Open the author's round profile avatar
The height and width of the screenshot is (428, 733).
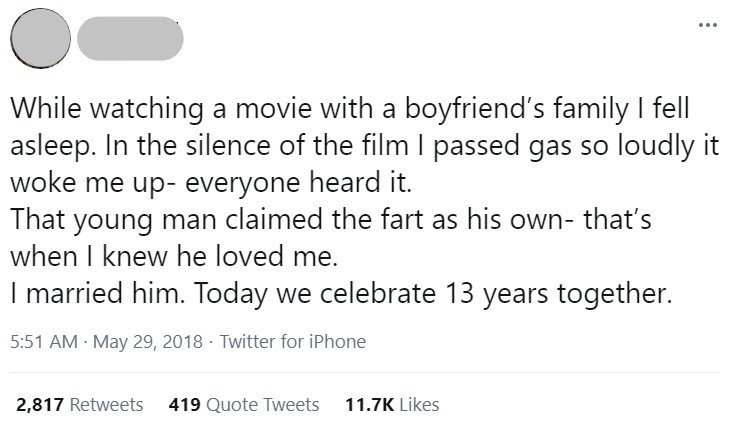(41, 38)
